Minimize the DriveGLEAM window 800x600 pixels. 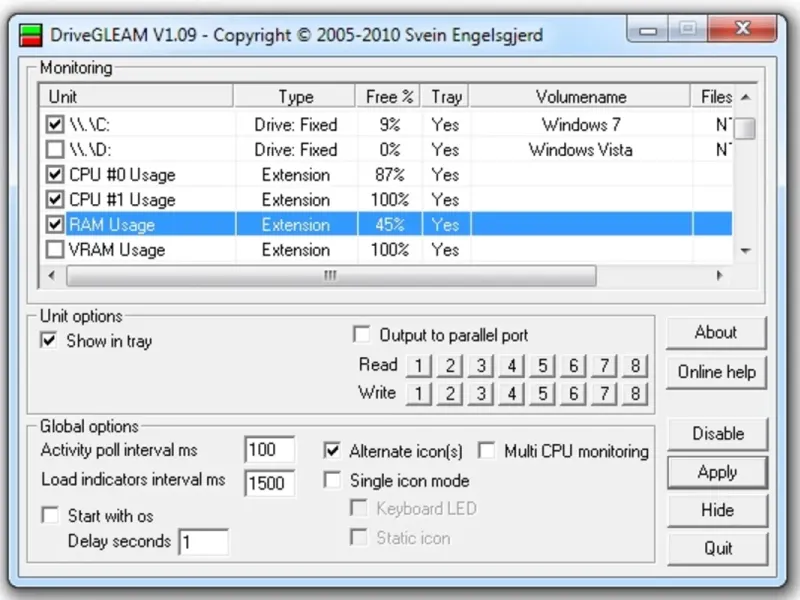(x=647, y=30)
